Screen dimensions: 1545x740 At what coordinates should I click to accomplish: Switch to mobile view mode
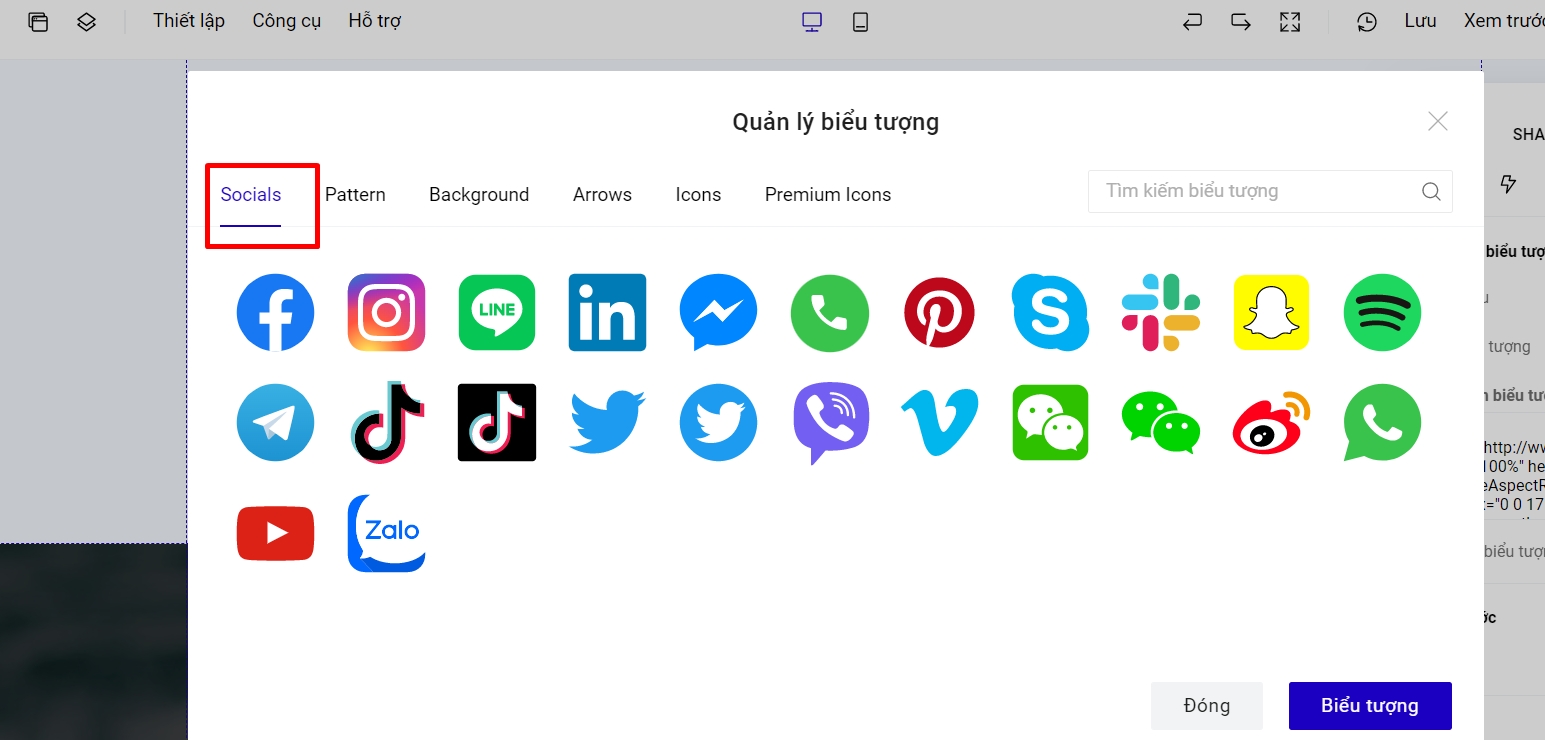[860, 22]
